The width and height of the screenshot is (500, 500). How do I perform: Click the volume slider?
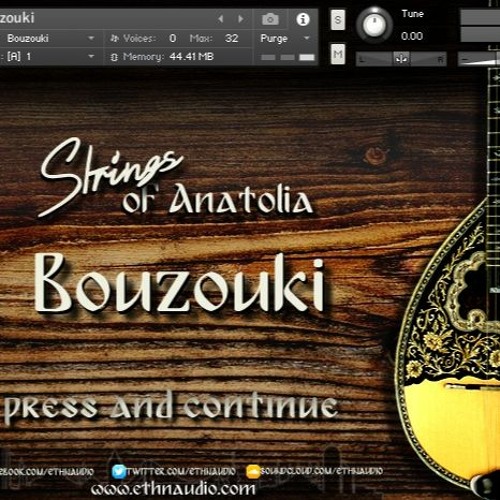tap(479, 59)
